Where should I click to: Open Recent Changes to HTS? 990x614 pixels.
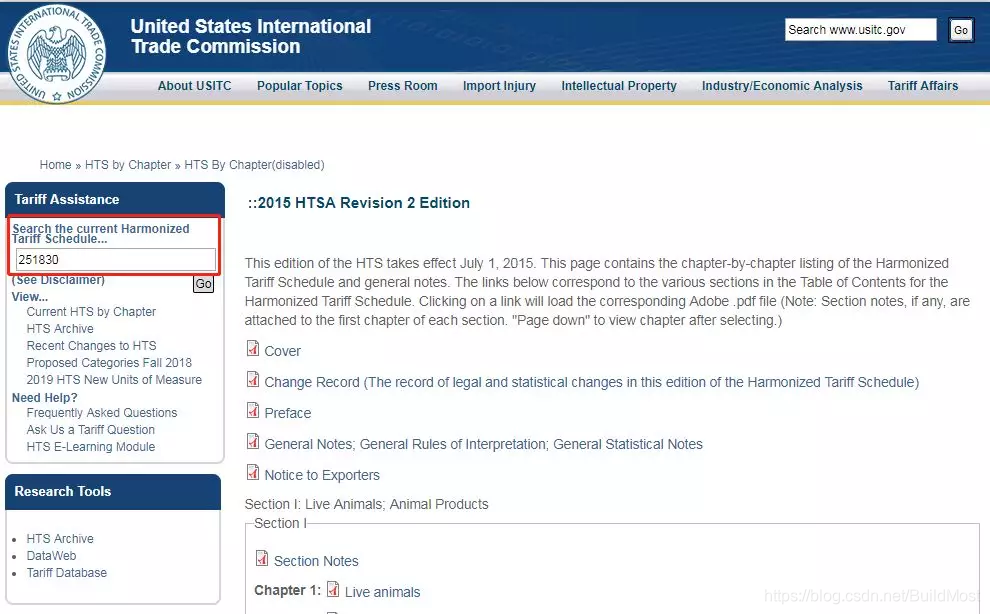(x=92, y=346)
